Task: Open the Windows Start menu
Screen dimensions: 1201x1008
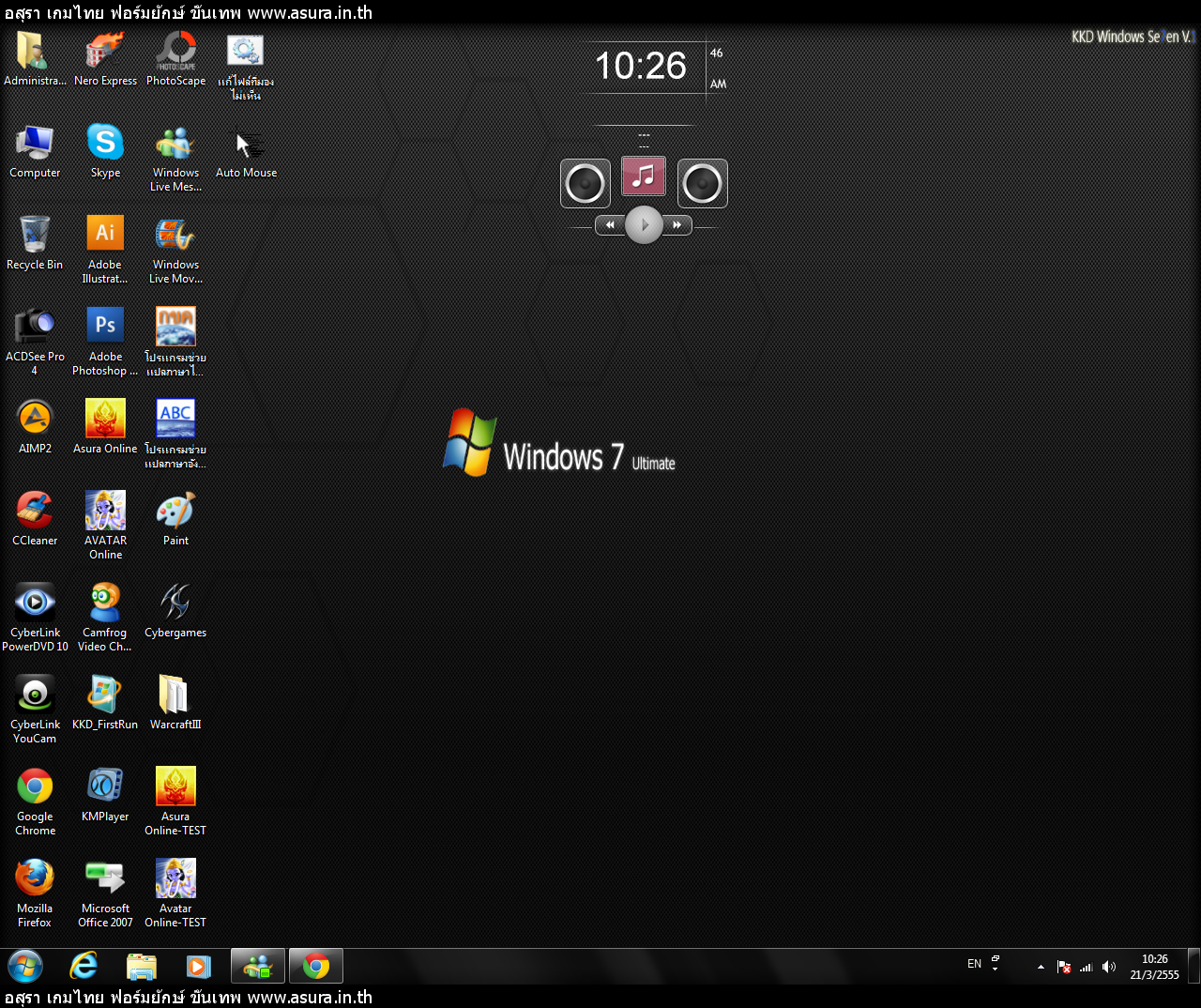Action: pos(25,966)
